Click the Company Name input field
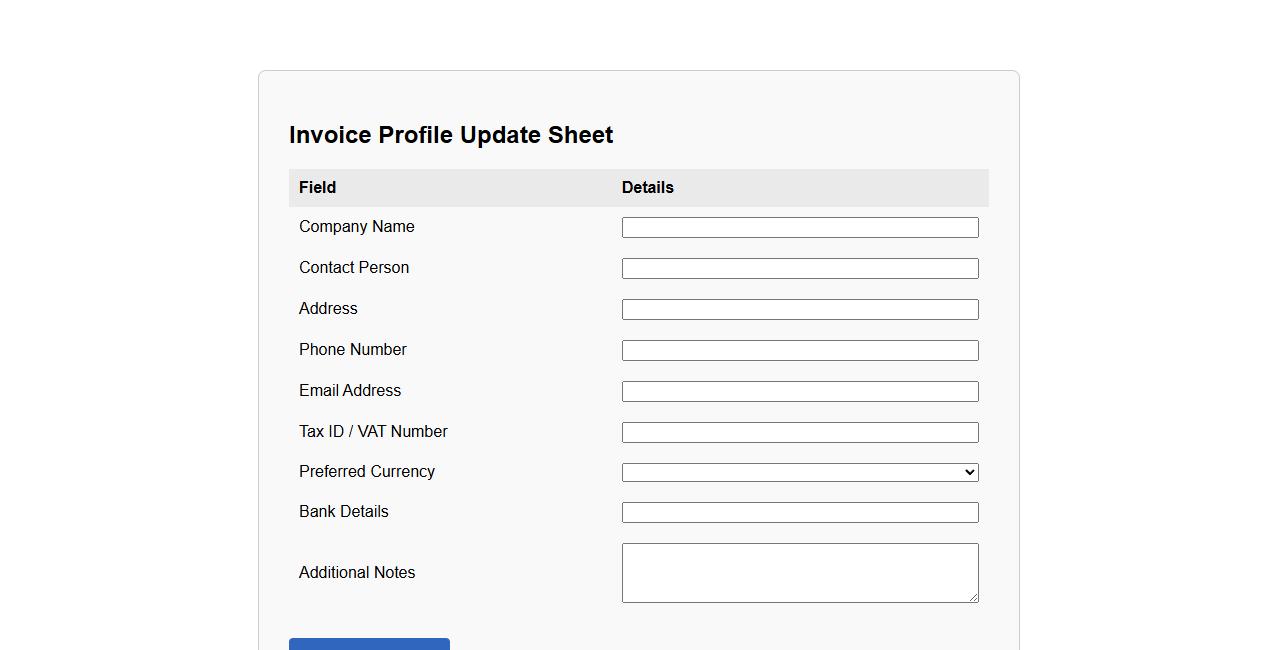Viewport: 1278px width, 650px height. [800, 228]
